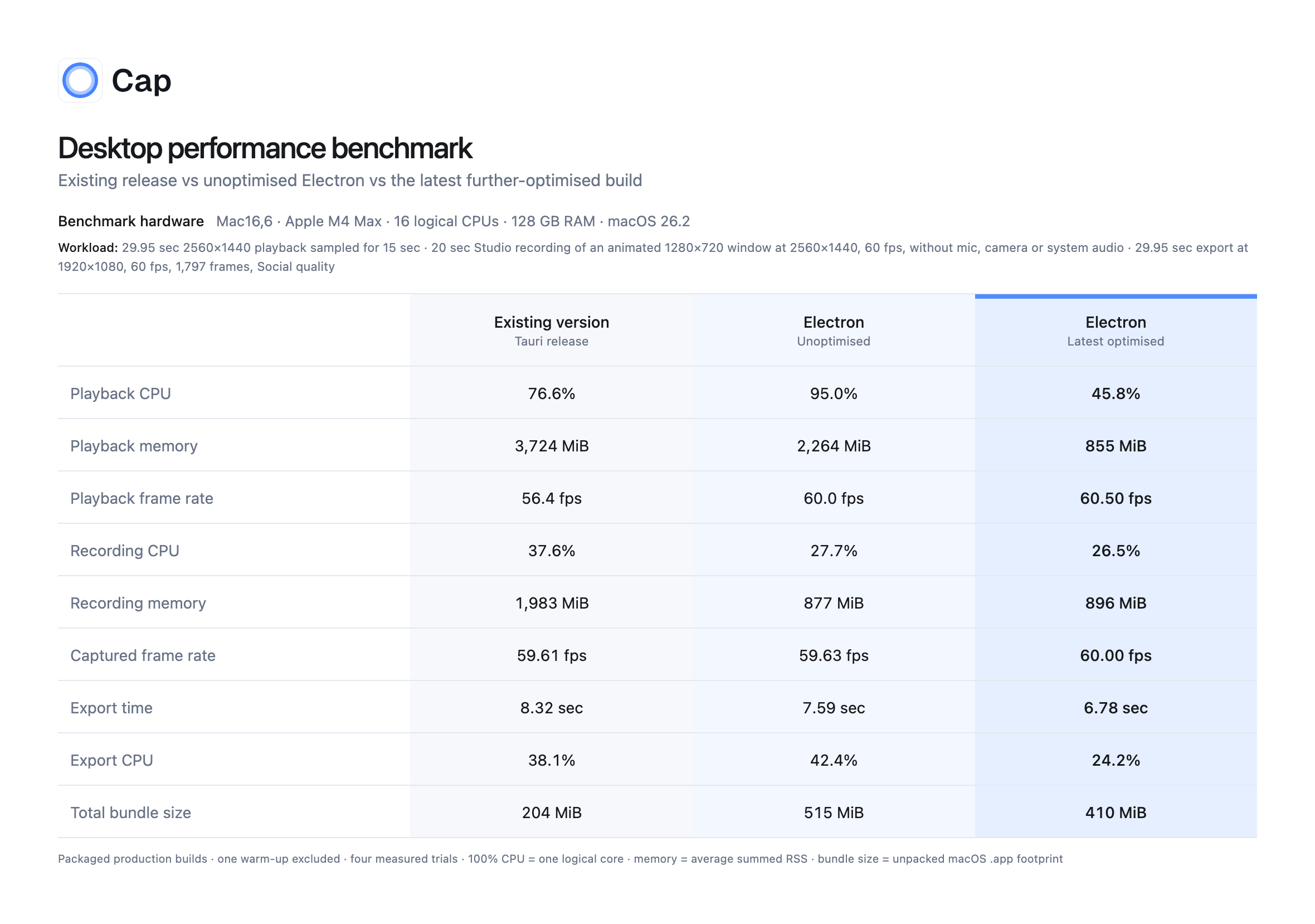The image size is (1315, 924).
Task: Click the "60.00 fps" Captured frame rate value
Action: point(1116,655)
